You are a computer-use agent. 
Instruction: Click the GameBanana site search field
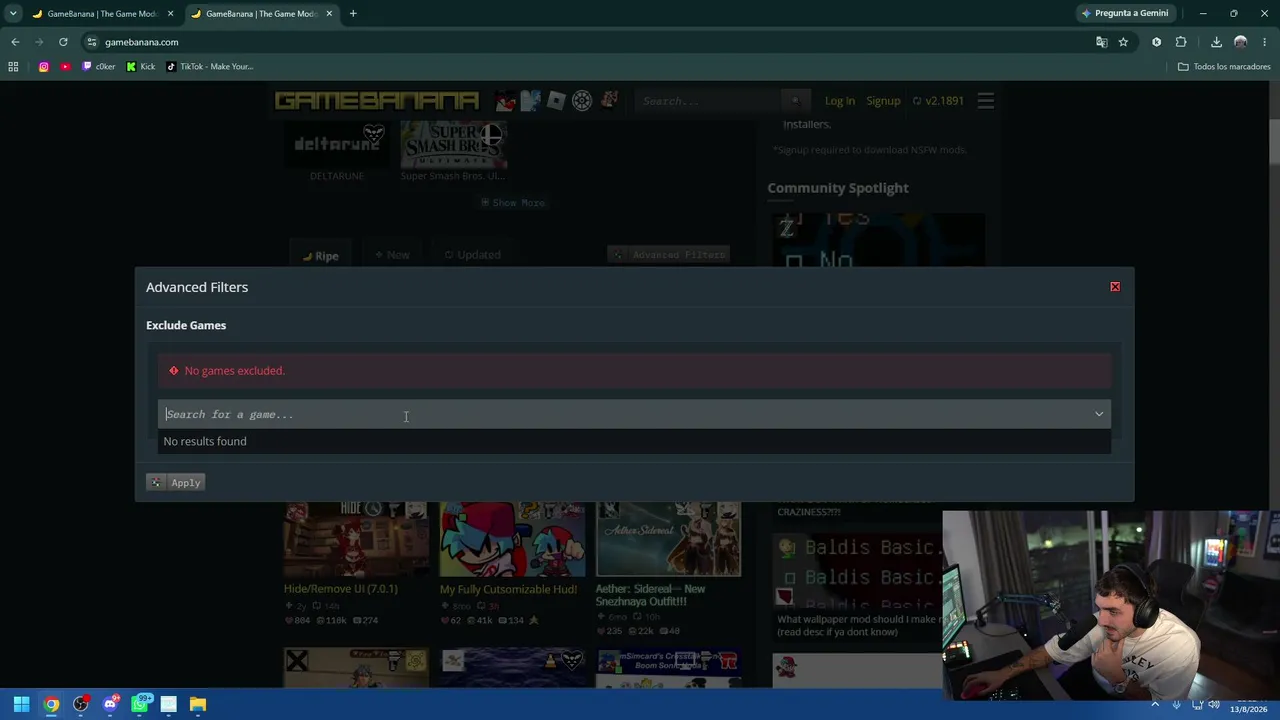click(710, 101)
